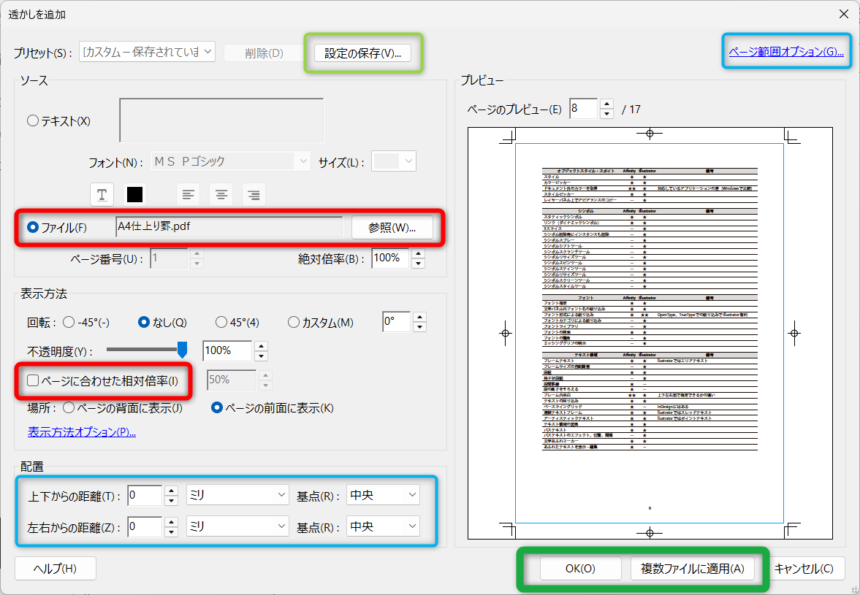The height and width of the screenshot is (595, 860).
Task: Click the opacity slider handle
Action: [x=182, y=349]
